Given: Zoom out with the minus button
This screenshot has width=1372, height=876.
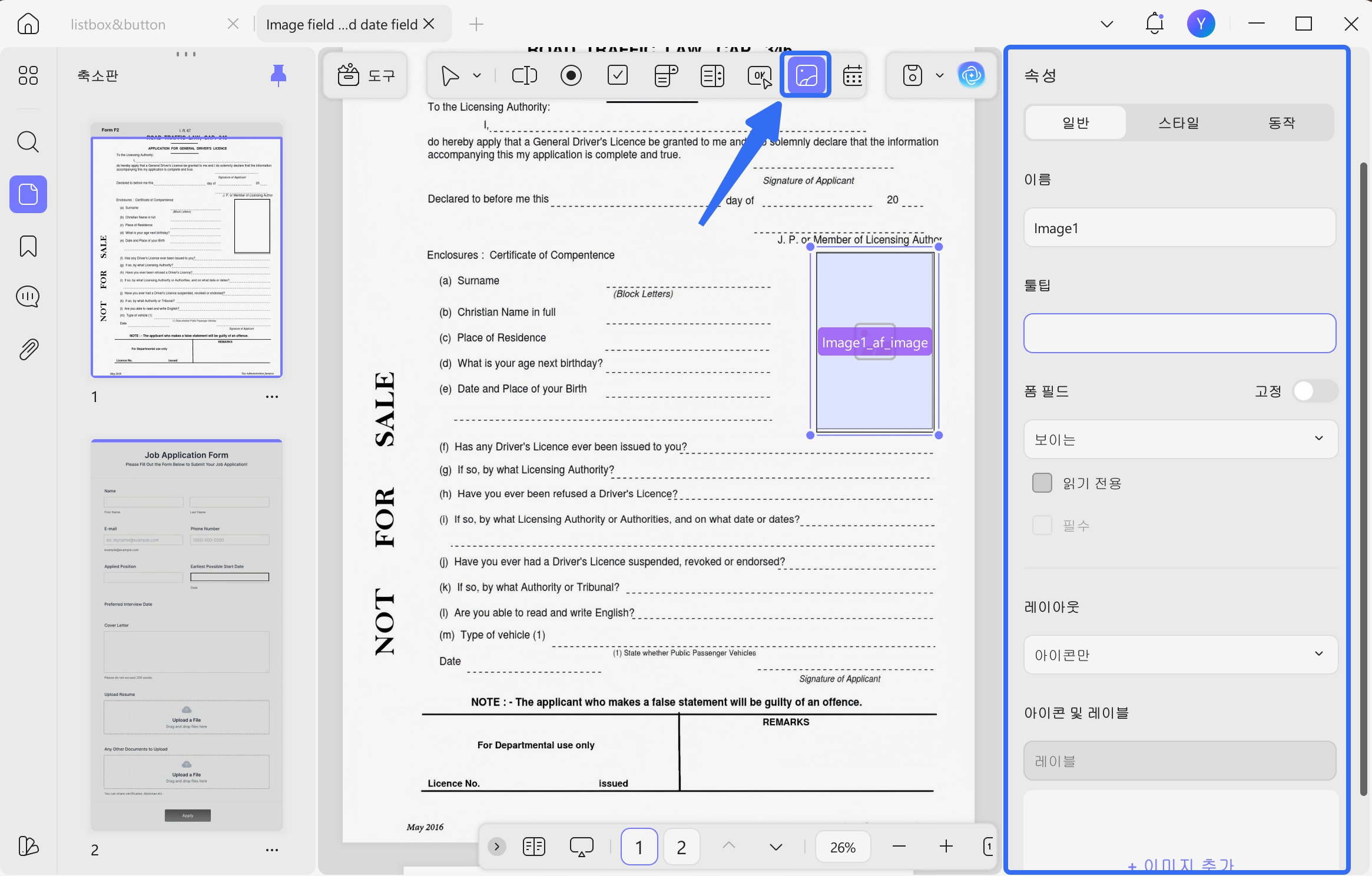Looking at the screenshot, I should (899, 847).
